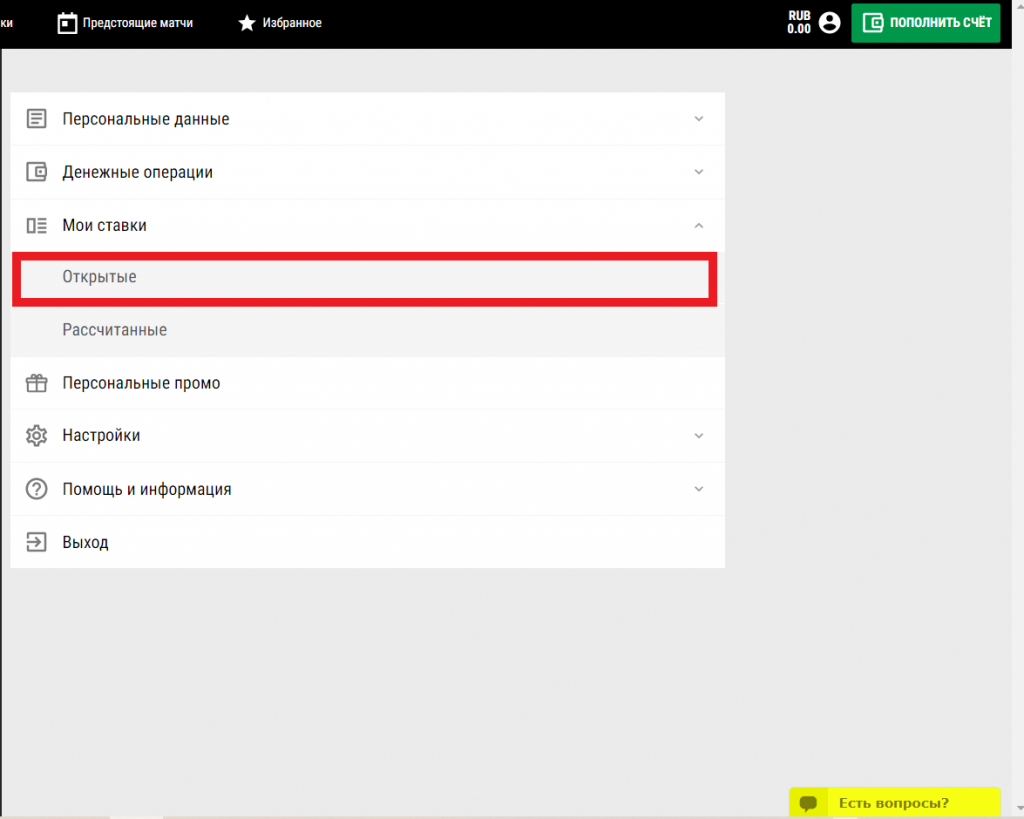Click the chat bubble icon
The height and width of the screenshot is (819, 1024).
(808, 803)
